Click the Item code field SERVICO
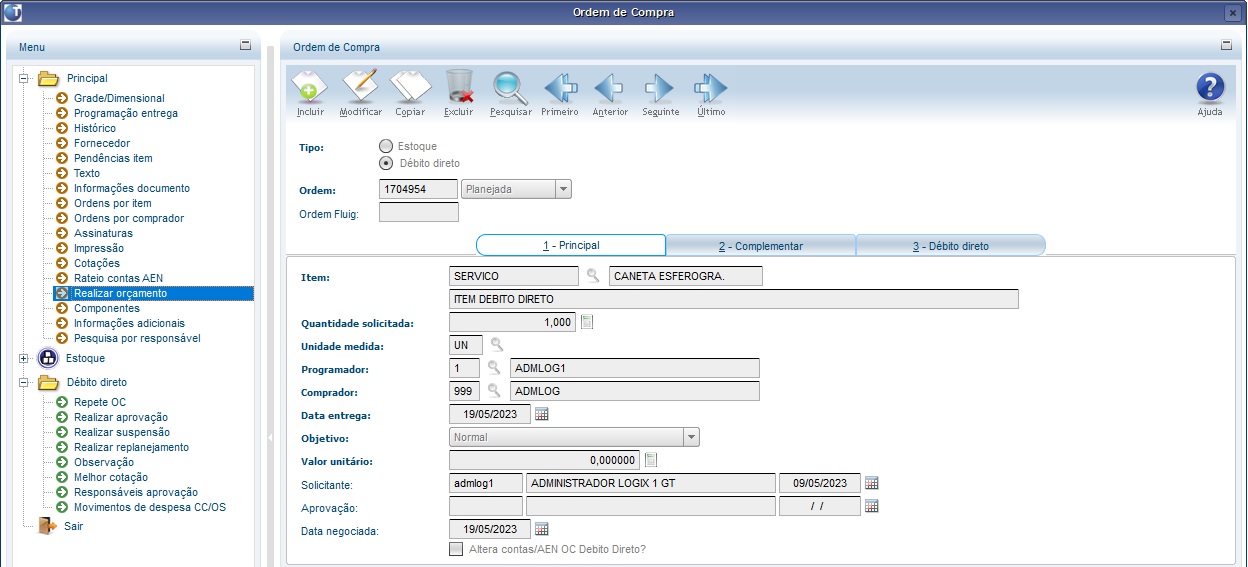 [514, 276]
